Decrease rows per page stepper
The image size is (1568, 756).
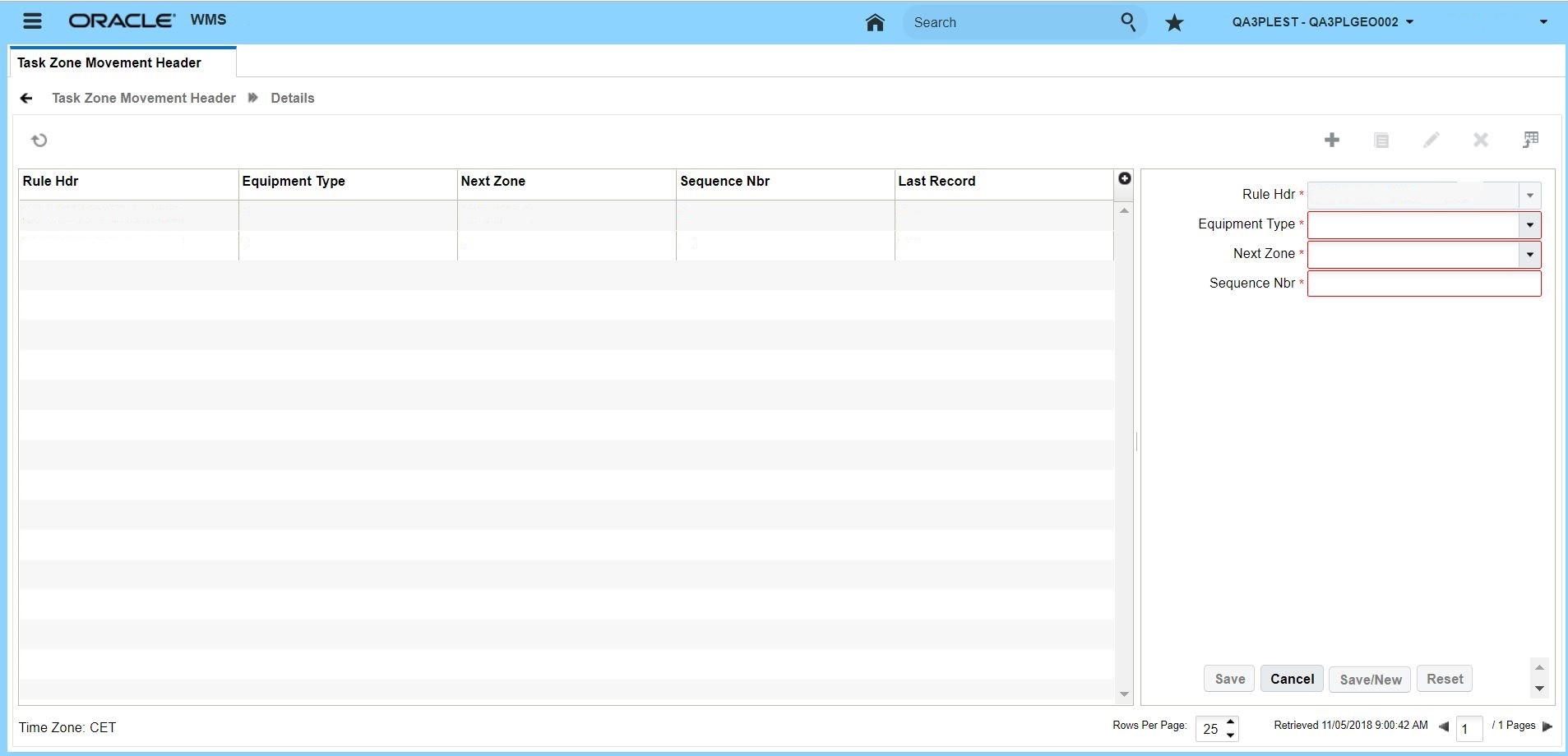pos(1231,735)
